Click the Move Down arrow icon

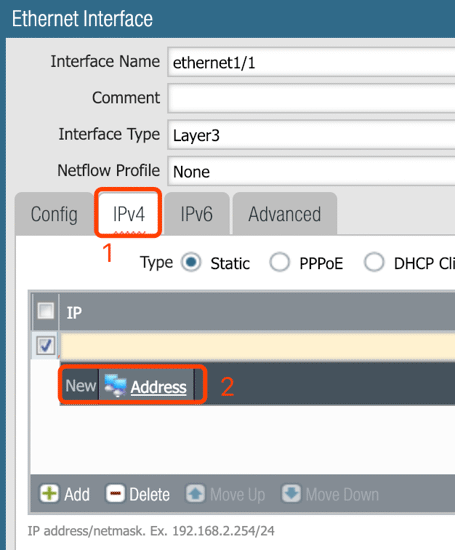[291, 494]
